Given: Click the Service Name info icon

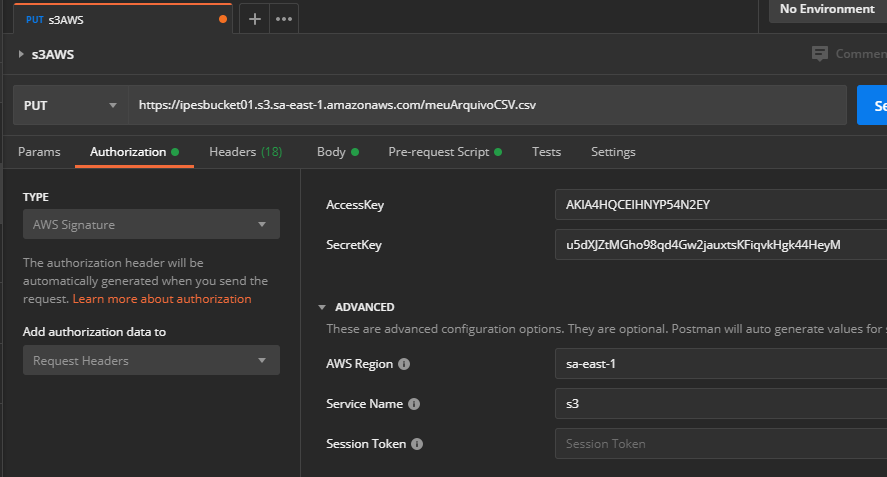Looking at the screenshot, I should 414,404.
